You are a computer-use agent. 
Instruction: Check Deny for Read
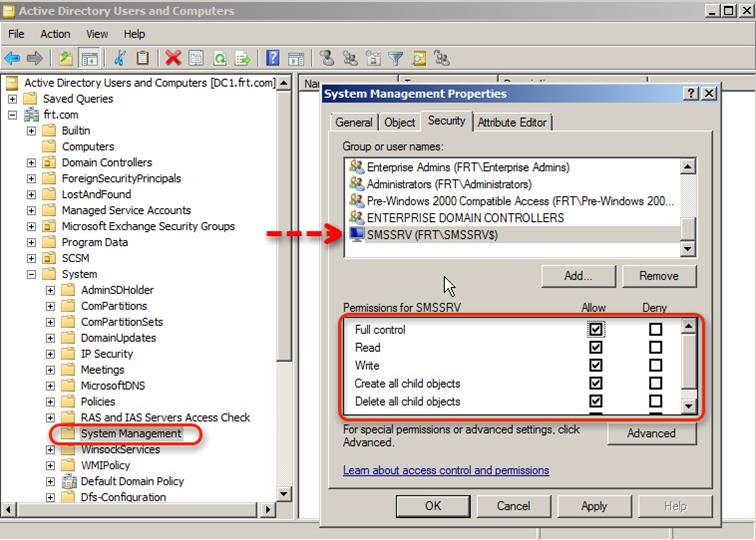[x=655, y=347]
